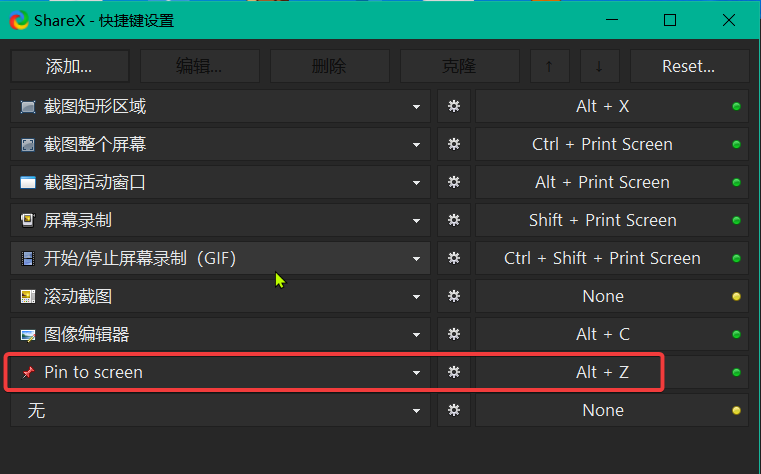Expand the 截图整个屏幕 task dropdown
Viewport: 761px width, 474px height.
416,145
